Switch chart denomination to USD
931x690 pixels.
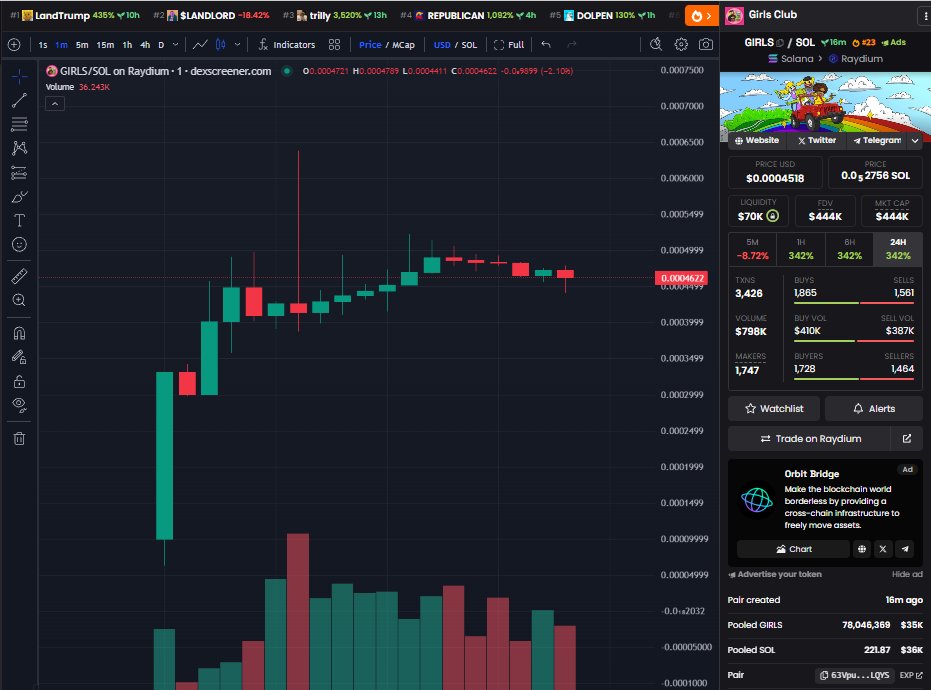click(x=442, y=45)
